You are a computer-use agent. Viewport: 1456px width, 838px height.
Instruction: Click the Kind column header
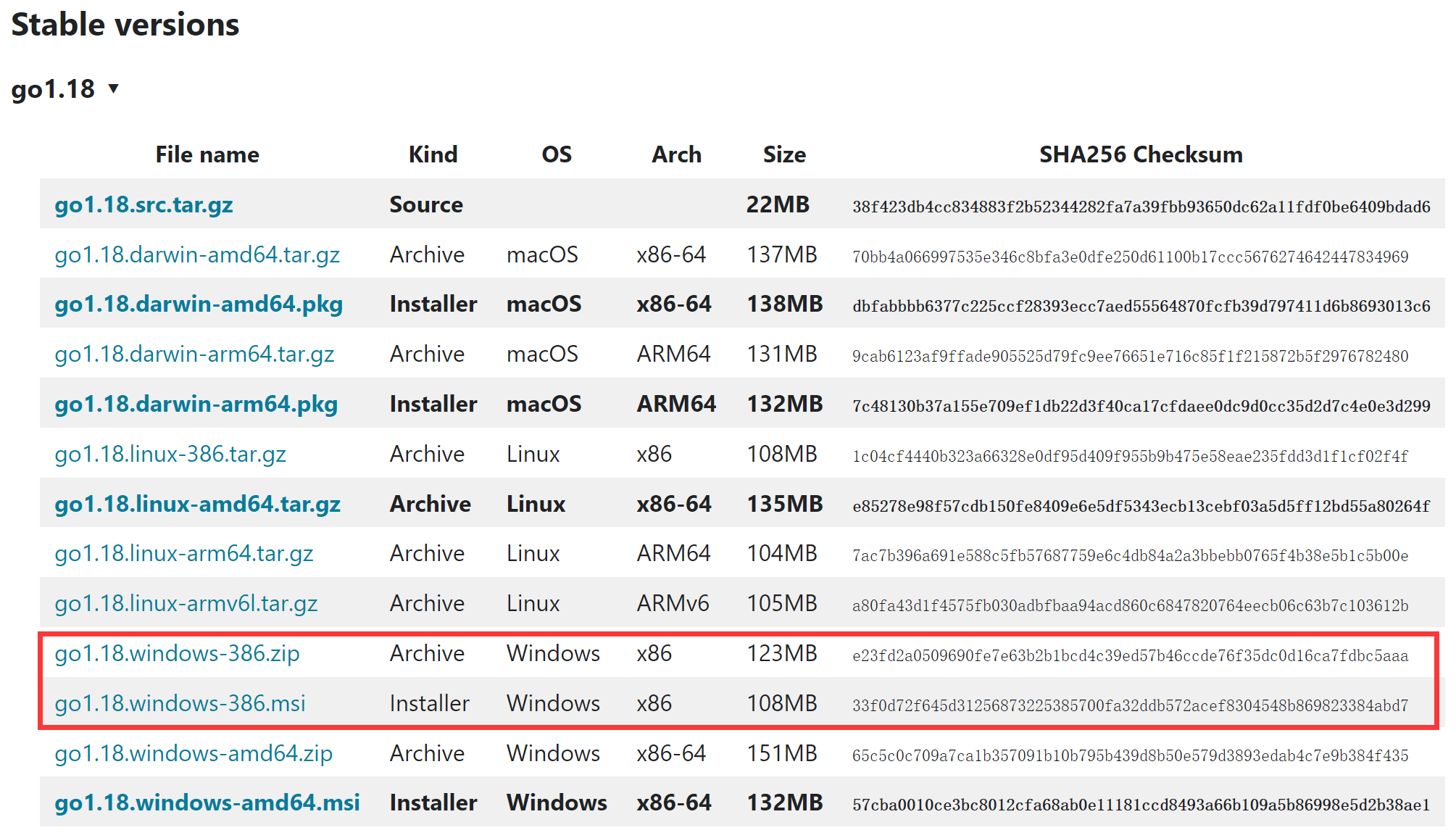point(433,154)
